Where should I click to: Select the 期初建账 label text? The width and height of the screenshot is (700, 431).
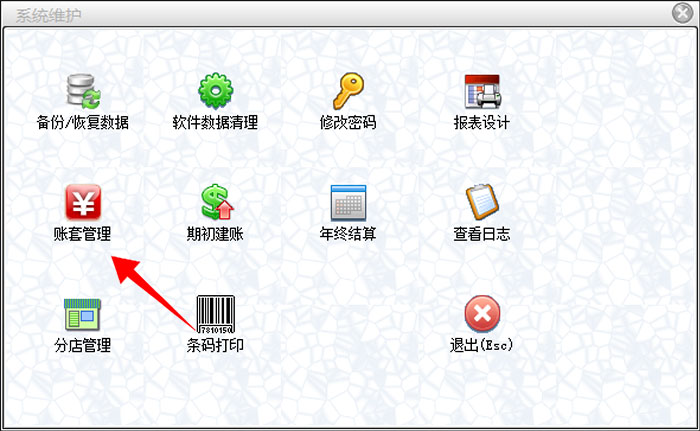pyautogui.click(x=215, y=234)
